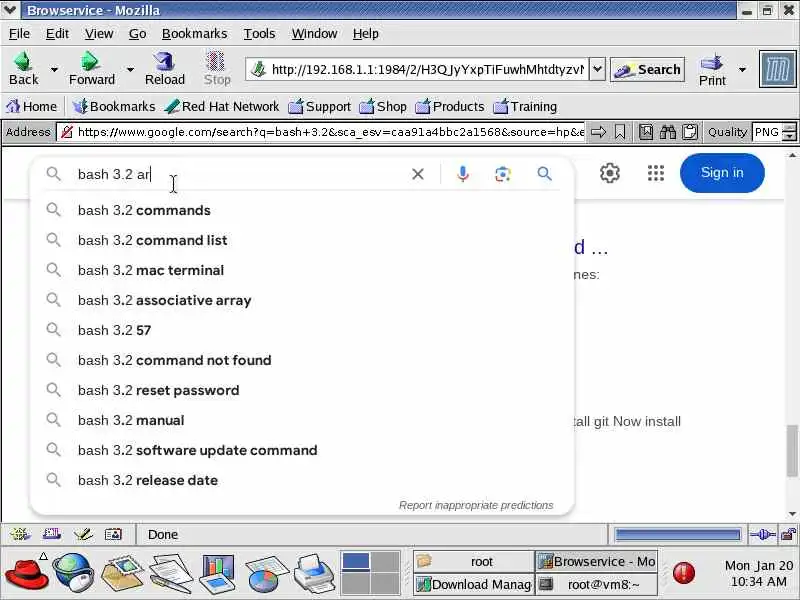This screenshot has width=800, height=600.
Task: Click the binoculars find icon
Action: coord(667,132)
